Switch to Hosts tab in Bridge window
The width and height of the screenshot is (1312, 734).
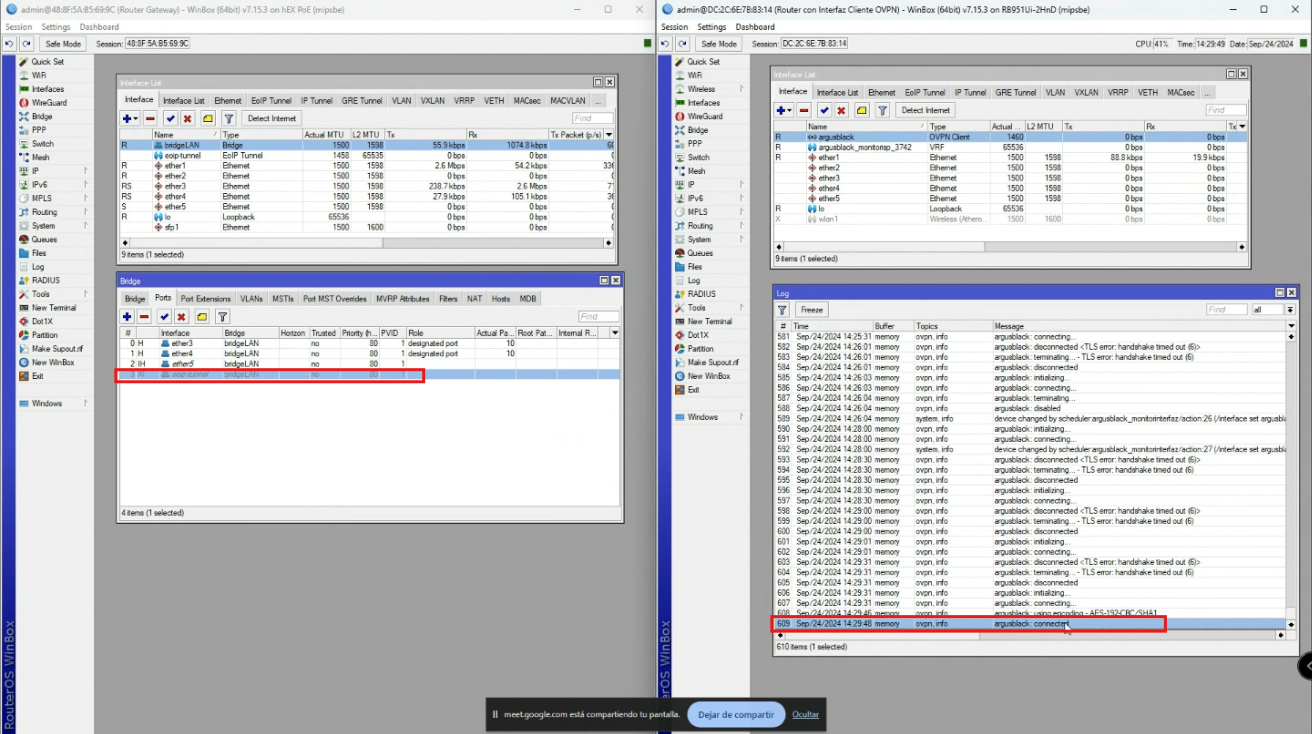500,298
